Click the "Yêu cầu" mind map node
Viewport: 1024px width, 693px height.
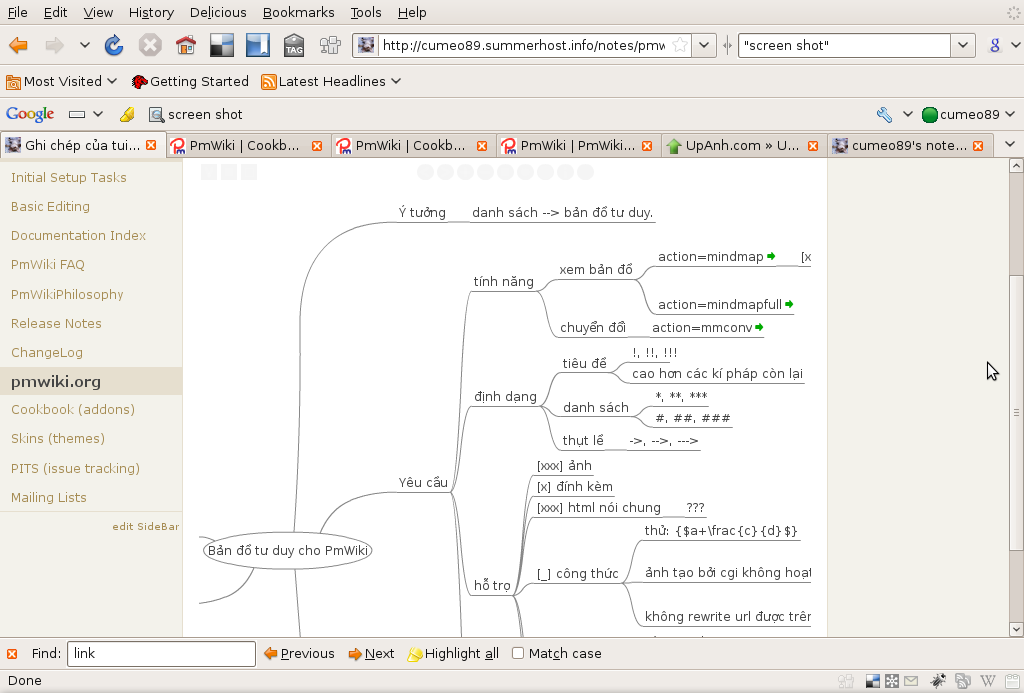423,483
